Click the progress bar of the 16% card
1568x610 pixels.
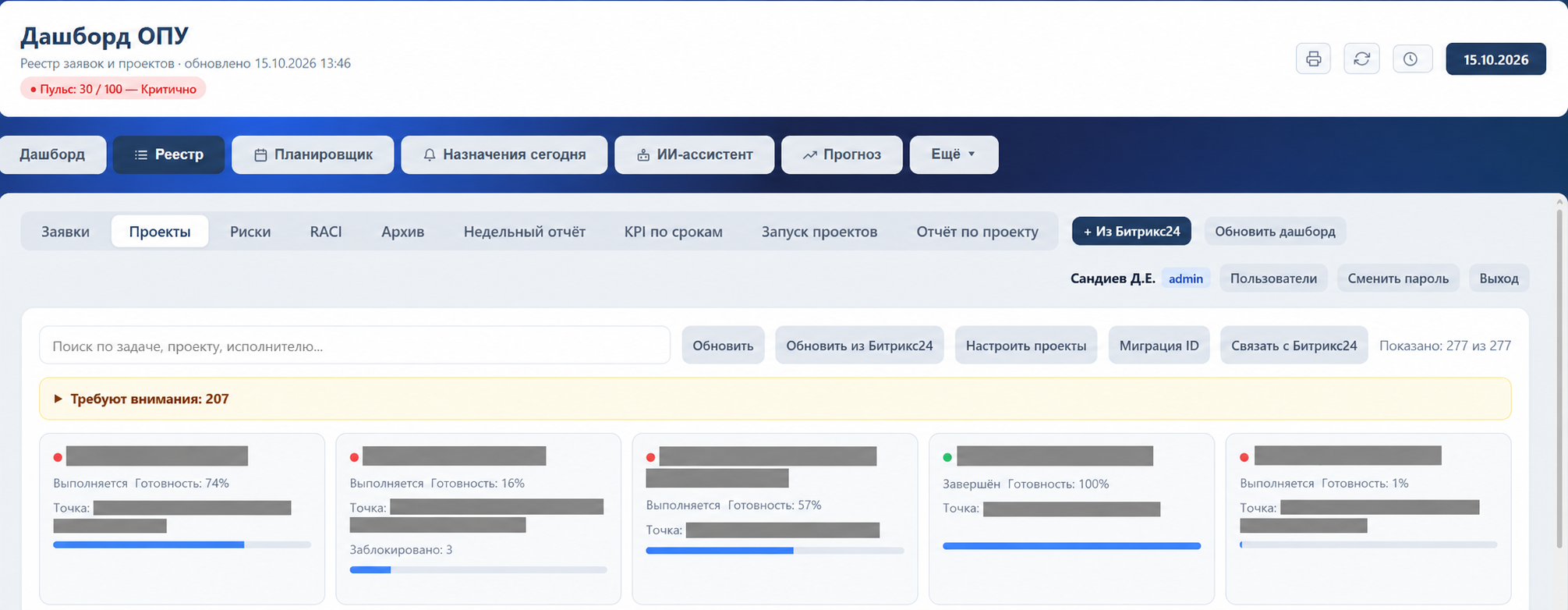tap(478, 570)
